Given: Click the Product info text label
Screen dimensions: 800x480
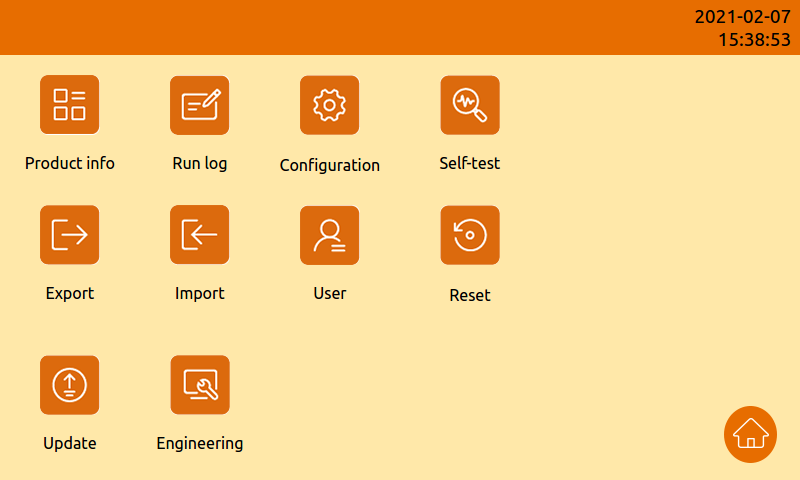Looking at the screenshot, I should point(70,163).
